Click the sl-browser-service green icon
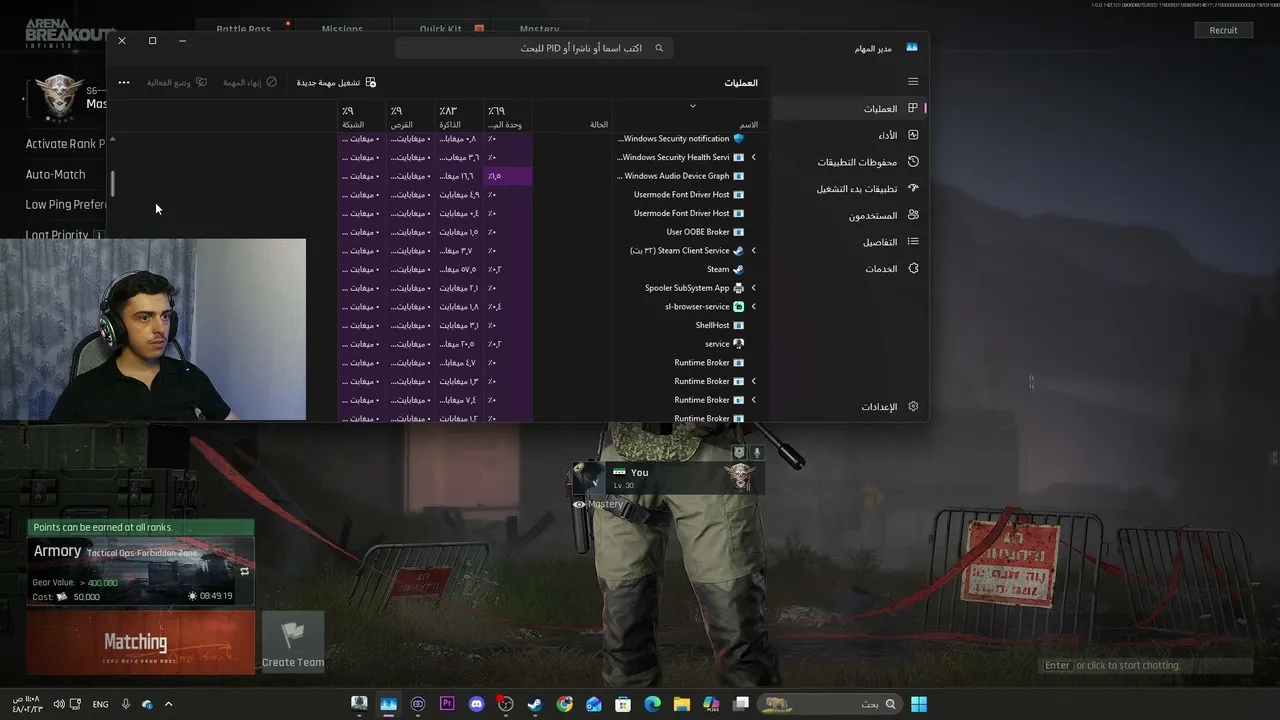Image resolution: width=1280 pixels, height=720 pixels. (x=739, y=307)
